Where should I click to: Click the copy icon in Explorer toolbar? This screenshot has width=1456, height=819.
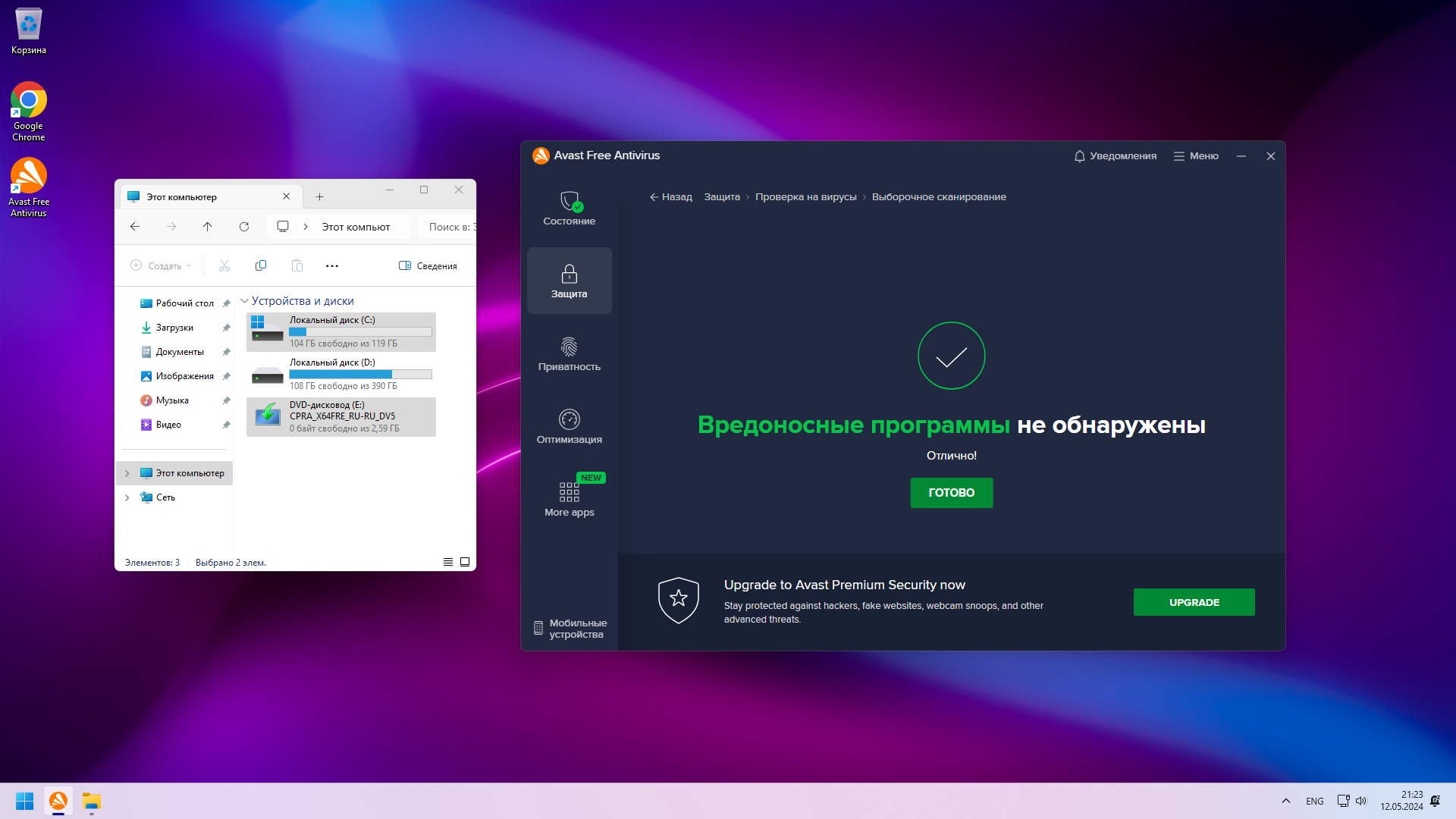(261, 265)
